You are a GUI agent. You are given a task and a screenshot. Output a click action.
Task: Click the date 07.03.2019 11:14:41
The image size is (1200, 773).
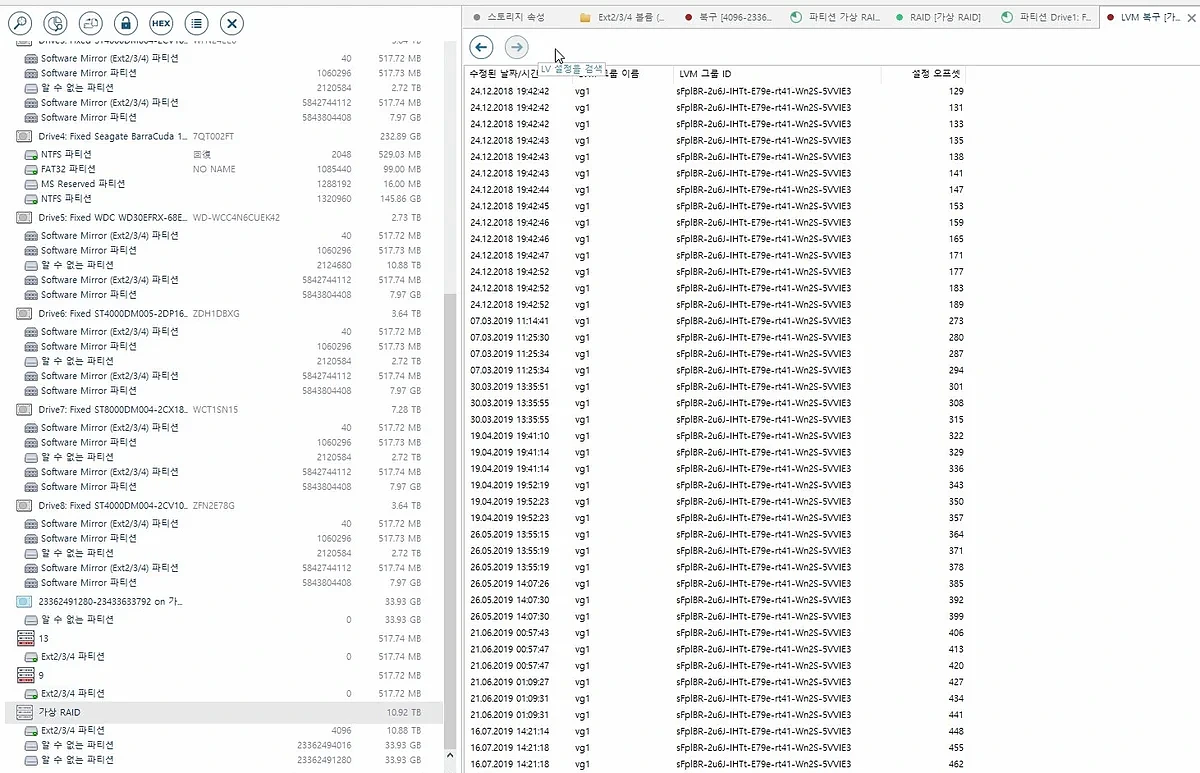click(509, 321)
